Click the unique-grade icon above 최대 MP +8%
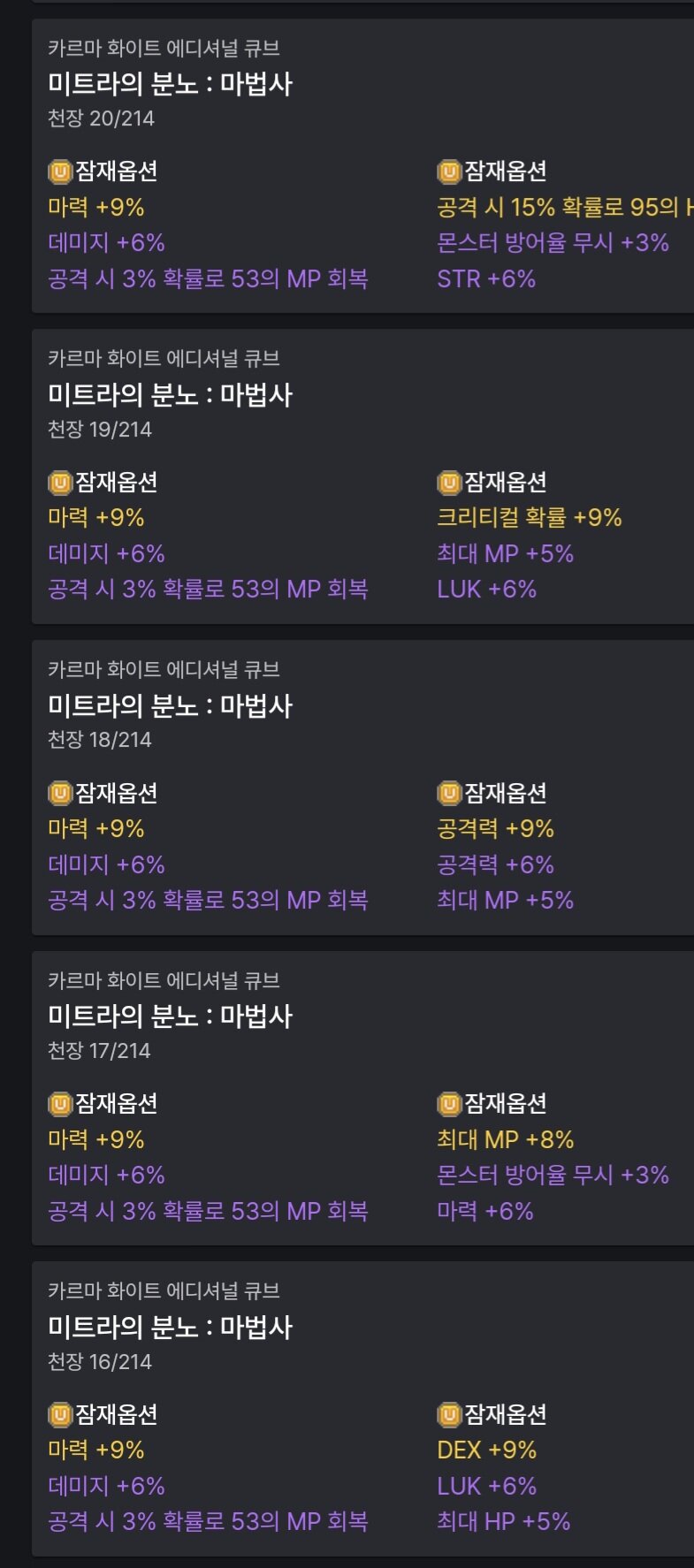This screenshot has width=694, height=1568. [449, 1103]
